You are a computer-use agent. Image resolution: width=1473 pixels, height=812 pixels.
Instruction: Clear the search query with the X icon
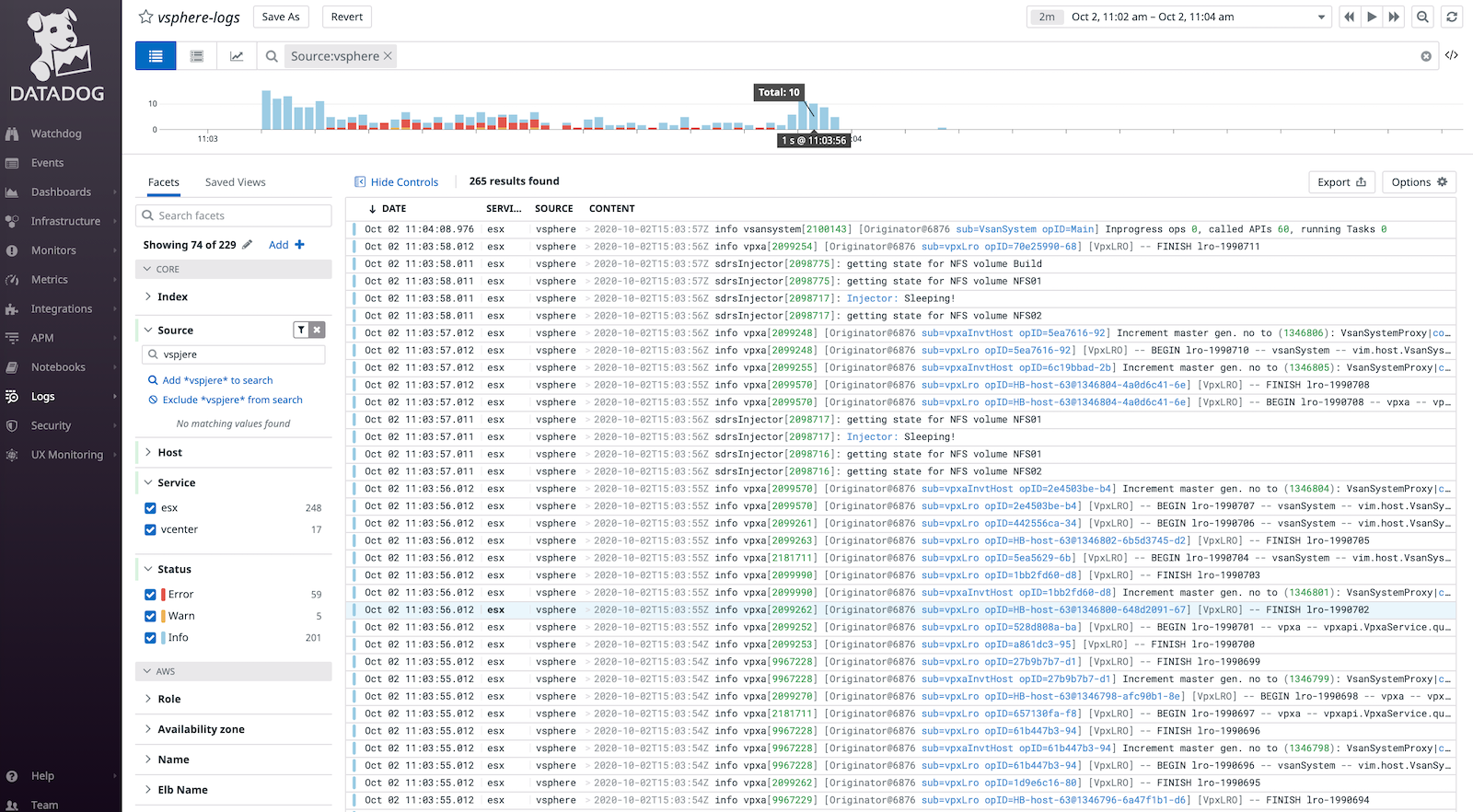[1426, 56]
